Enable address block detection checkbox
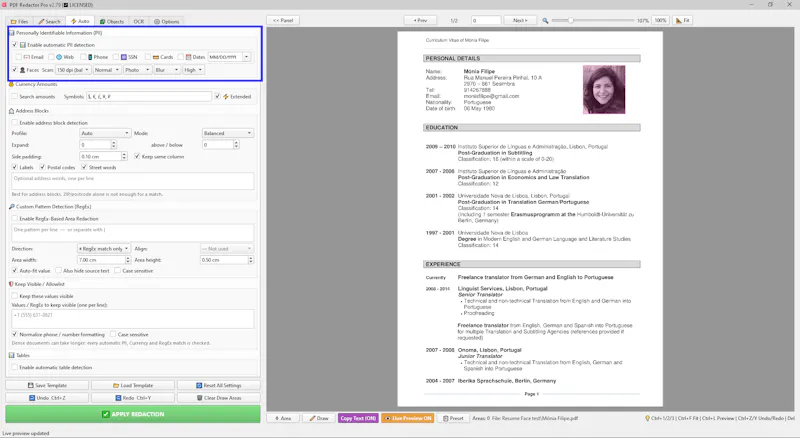800x438 pixels. (x=15, y=123)
